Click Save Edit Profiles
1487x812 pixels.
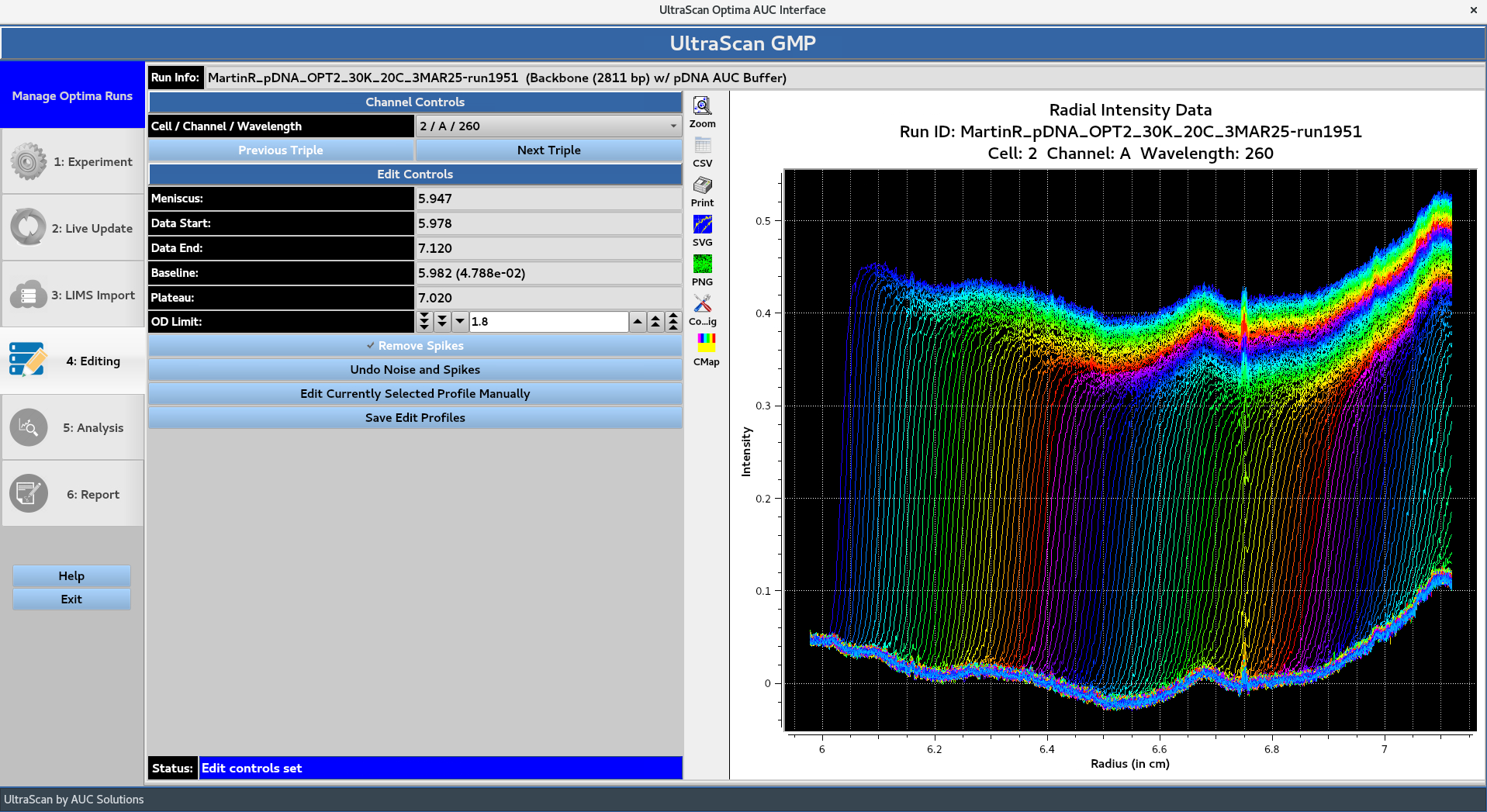tap(415, 417)
